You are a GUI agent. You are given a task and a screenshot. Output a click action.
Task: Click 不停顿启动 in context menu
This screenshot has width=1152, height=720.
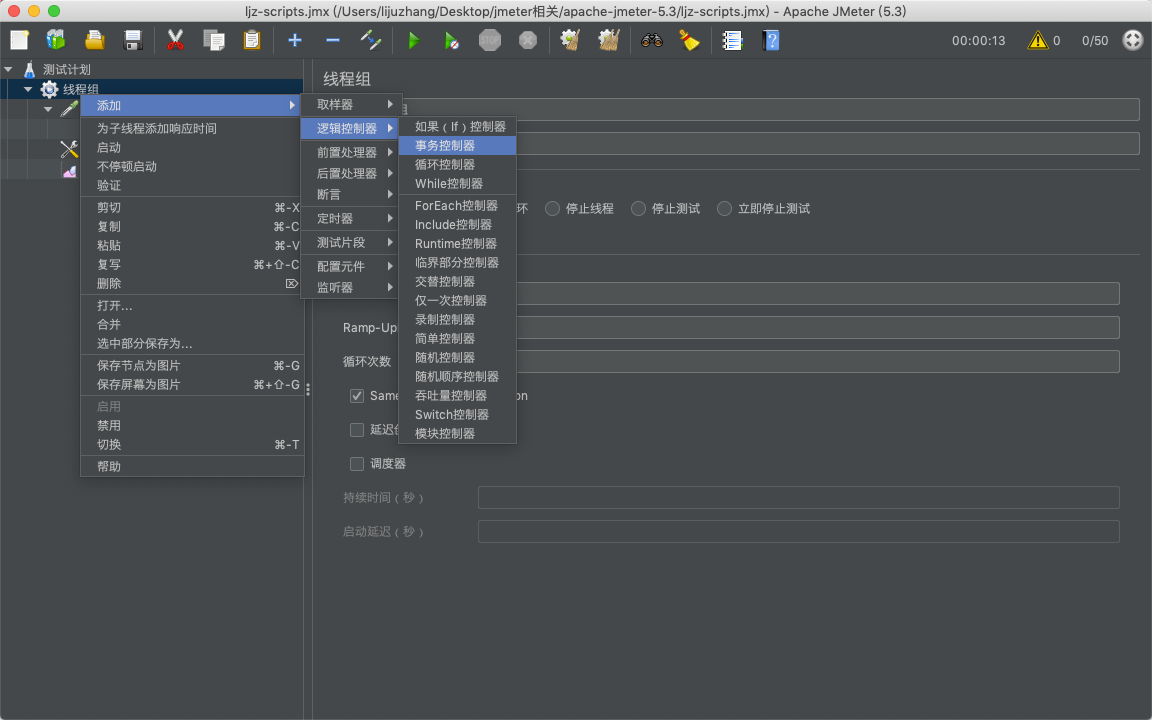click(x=192, y=167)
